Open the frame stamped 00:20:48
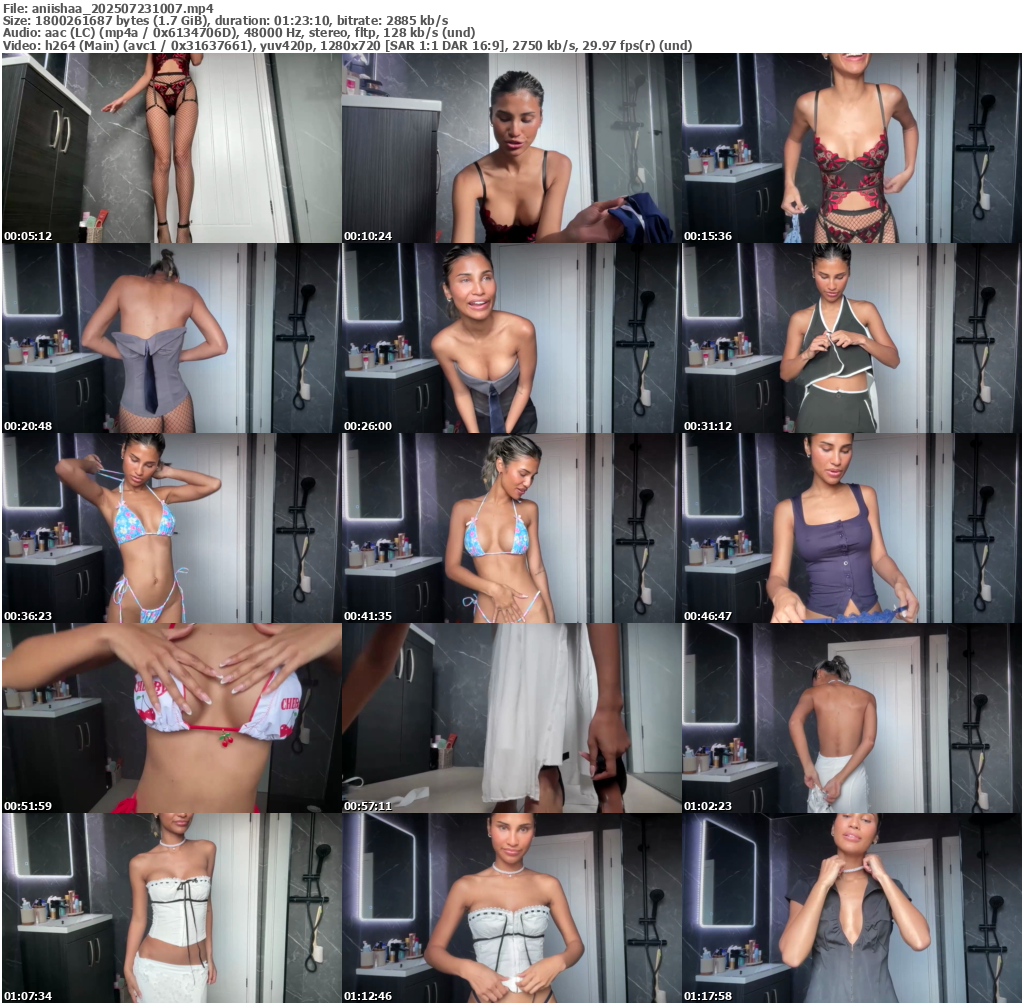The width and height of the screenshot is (1024, 1003). point(171,338)
